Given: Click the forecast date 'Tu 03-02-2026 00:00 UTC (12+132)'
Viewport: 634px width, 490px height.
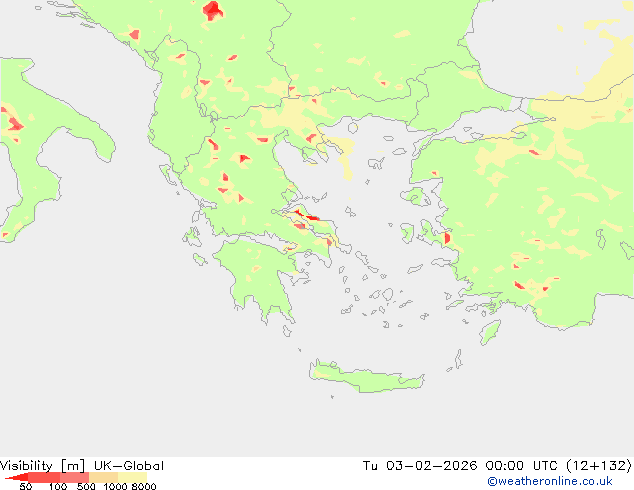Looking at the screenshot, I should point(497,466).
